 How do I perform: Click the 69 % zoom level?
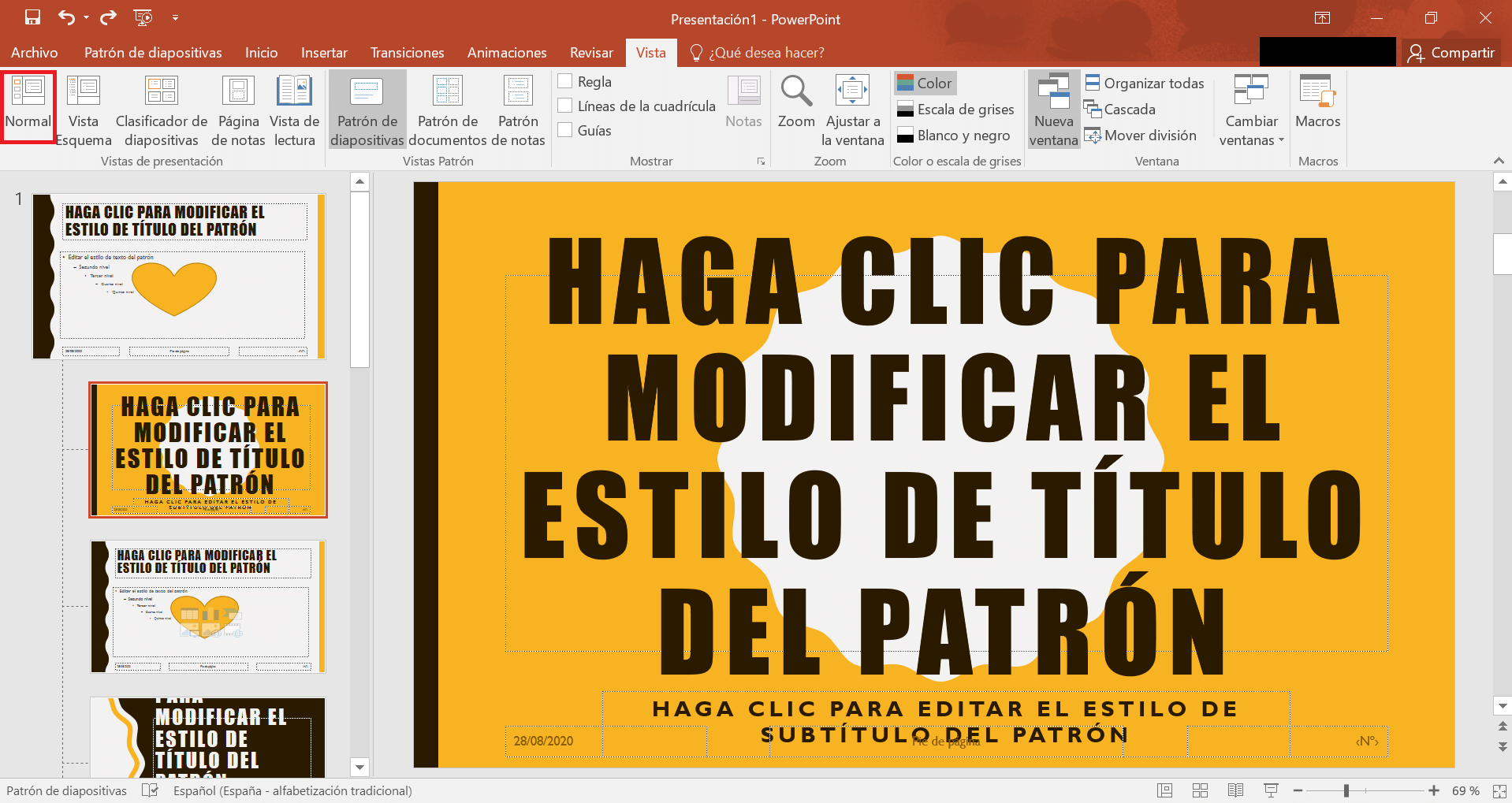pos(1465,790)
